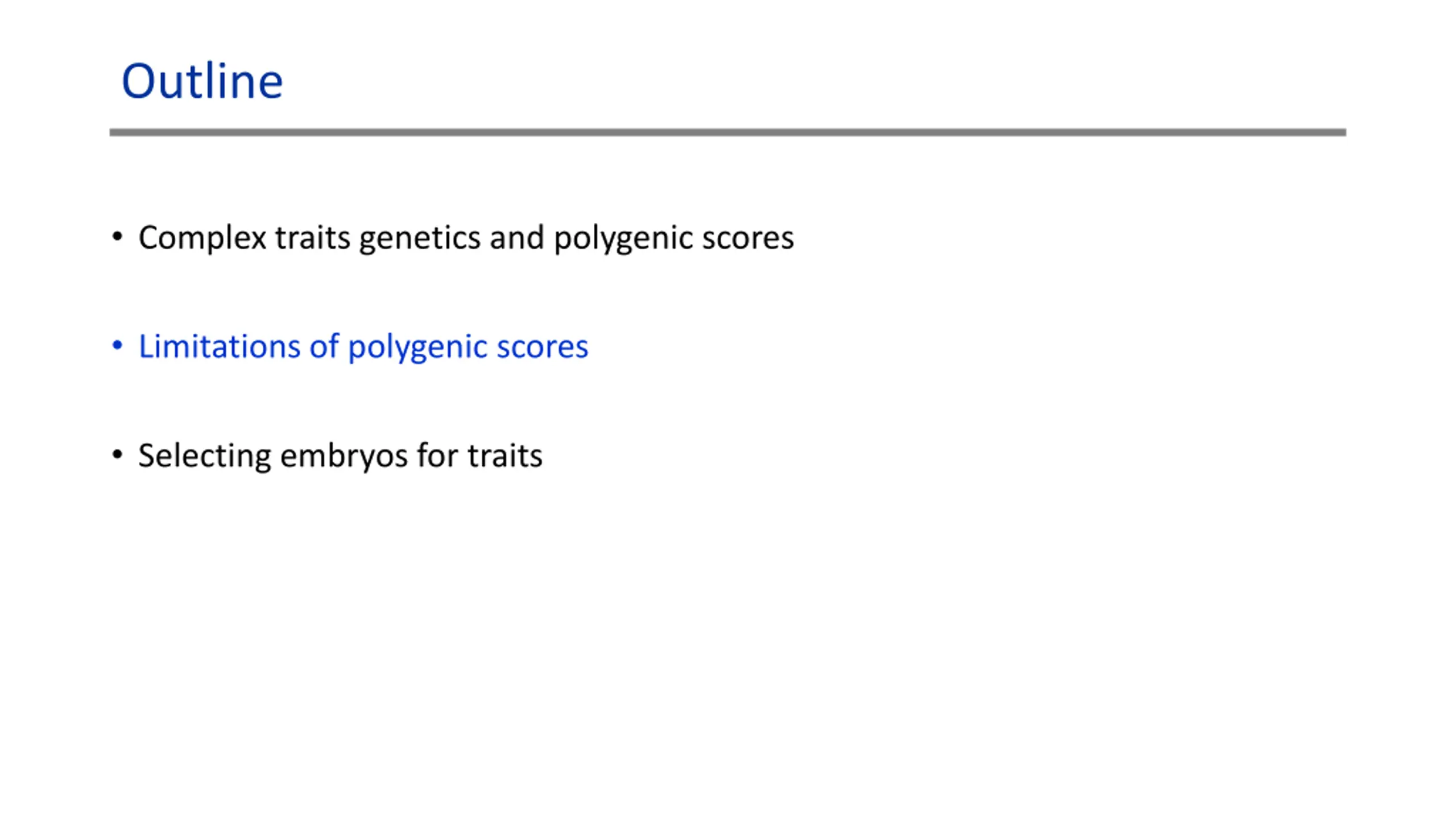The height and width of the screenshot is (819, 1456).
Task: Click the blue bullet dot before "Limitations"
Action: coord(117,345)
